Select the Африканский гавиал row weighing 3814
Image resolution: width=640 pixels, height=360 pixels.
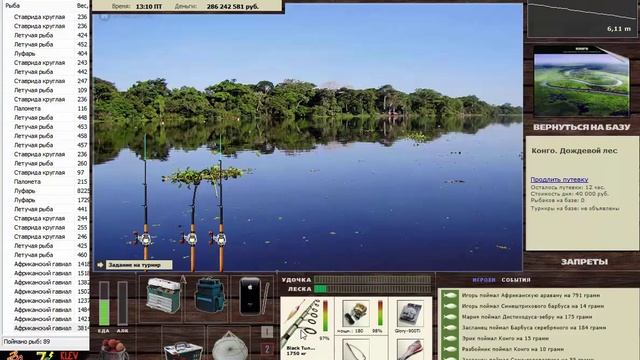tap(46, 328)
